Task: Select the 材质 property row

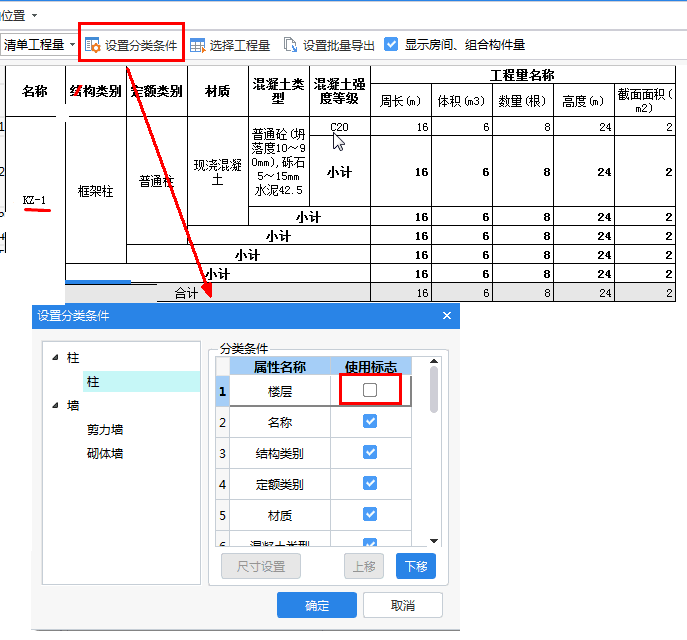Action: pyautogui.click(x=280, y=515)
